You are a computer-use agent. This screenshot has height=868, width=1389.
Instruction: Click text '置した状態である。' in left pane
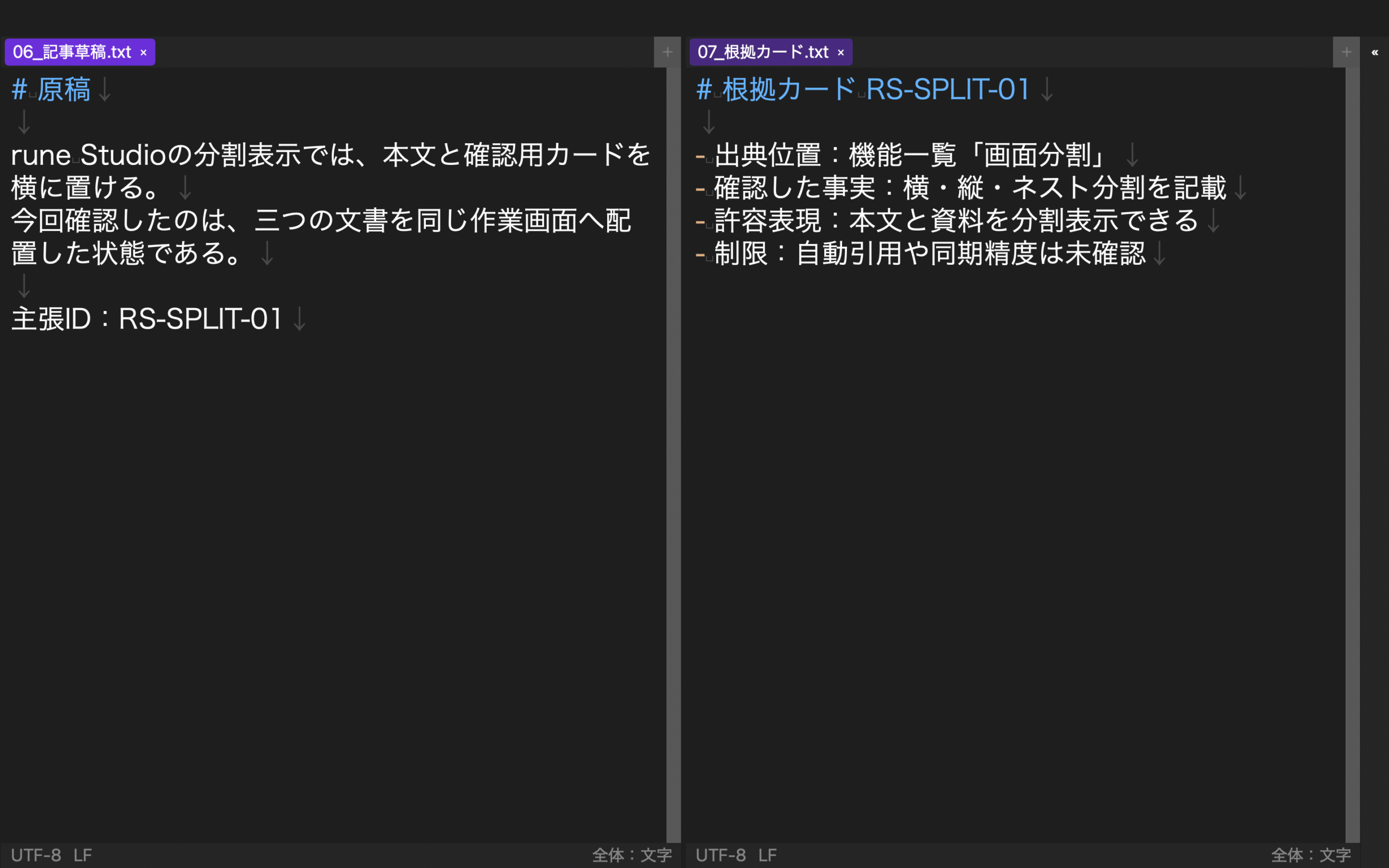pos(125,253)
